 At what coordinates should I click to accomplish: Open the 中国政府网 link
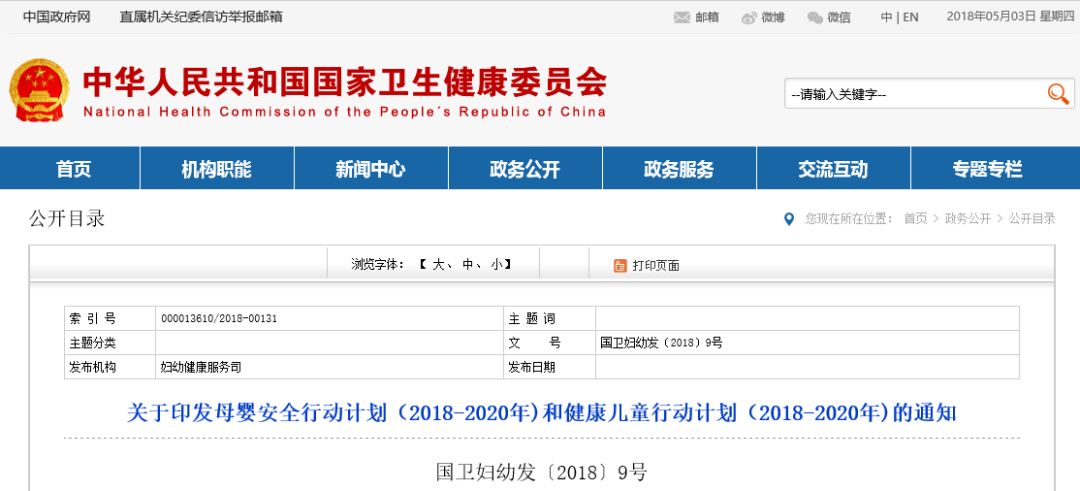pos(57,17)
